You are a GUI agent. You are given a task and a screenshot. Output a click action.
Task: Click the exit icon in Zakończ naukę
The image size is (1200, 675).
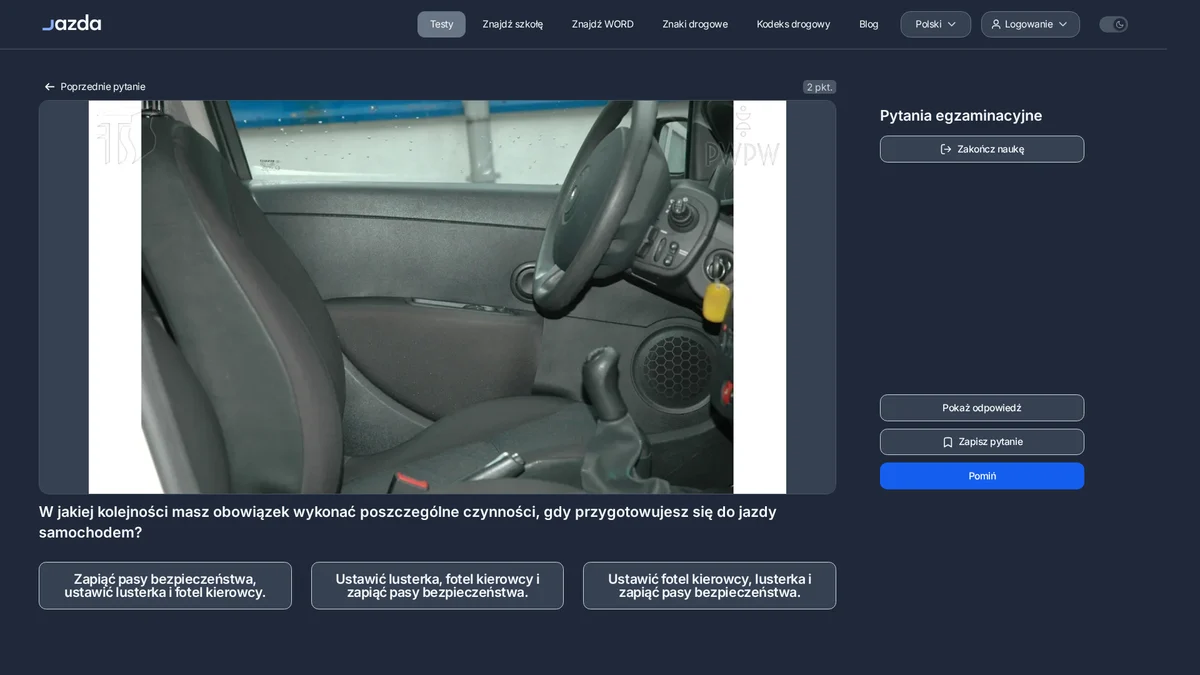click(x=946, y=149)
